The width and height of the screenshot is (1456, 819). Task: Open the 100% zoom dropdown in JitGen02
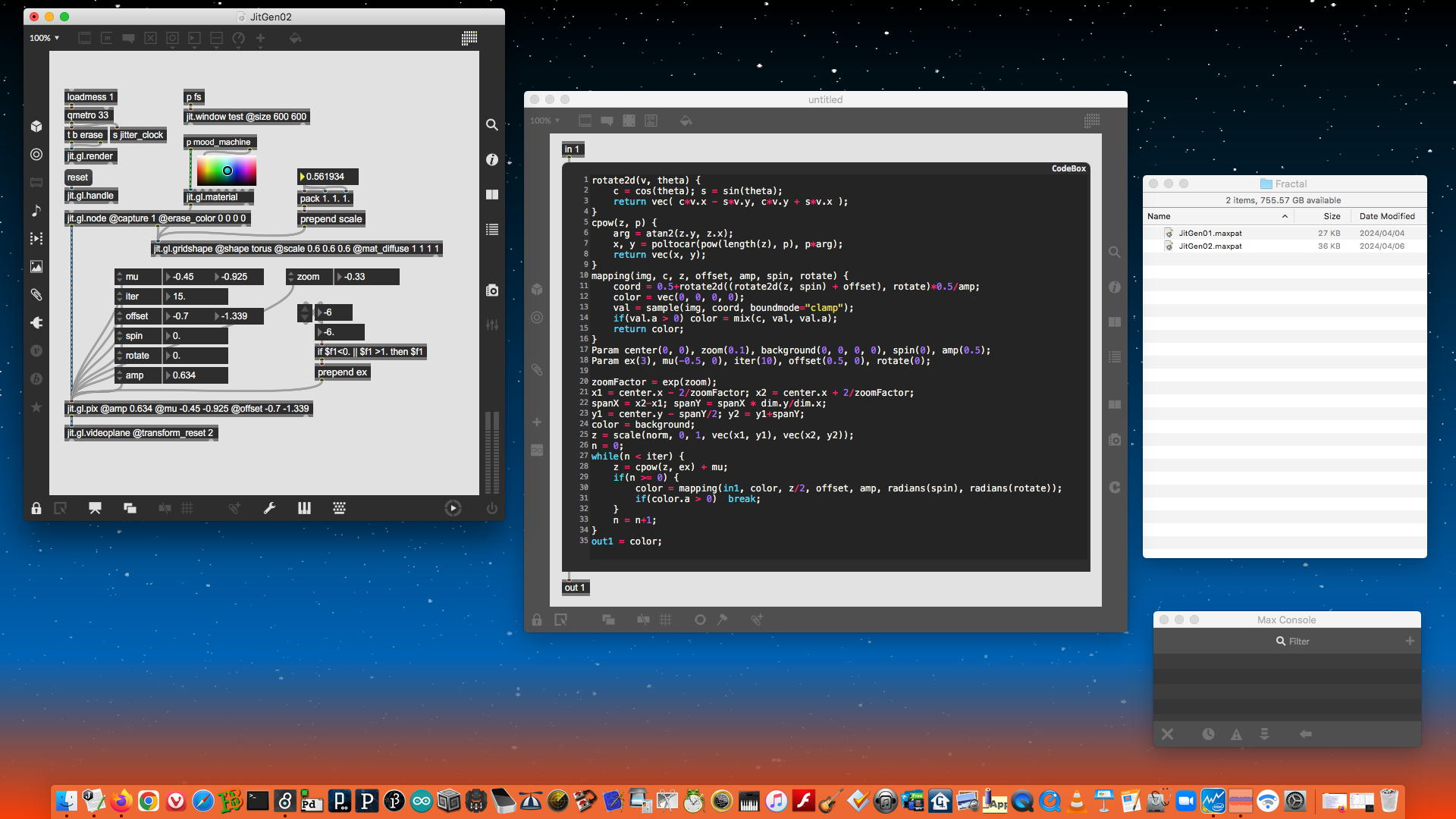click(x=44, y=38)
